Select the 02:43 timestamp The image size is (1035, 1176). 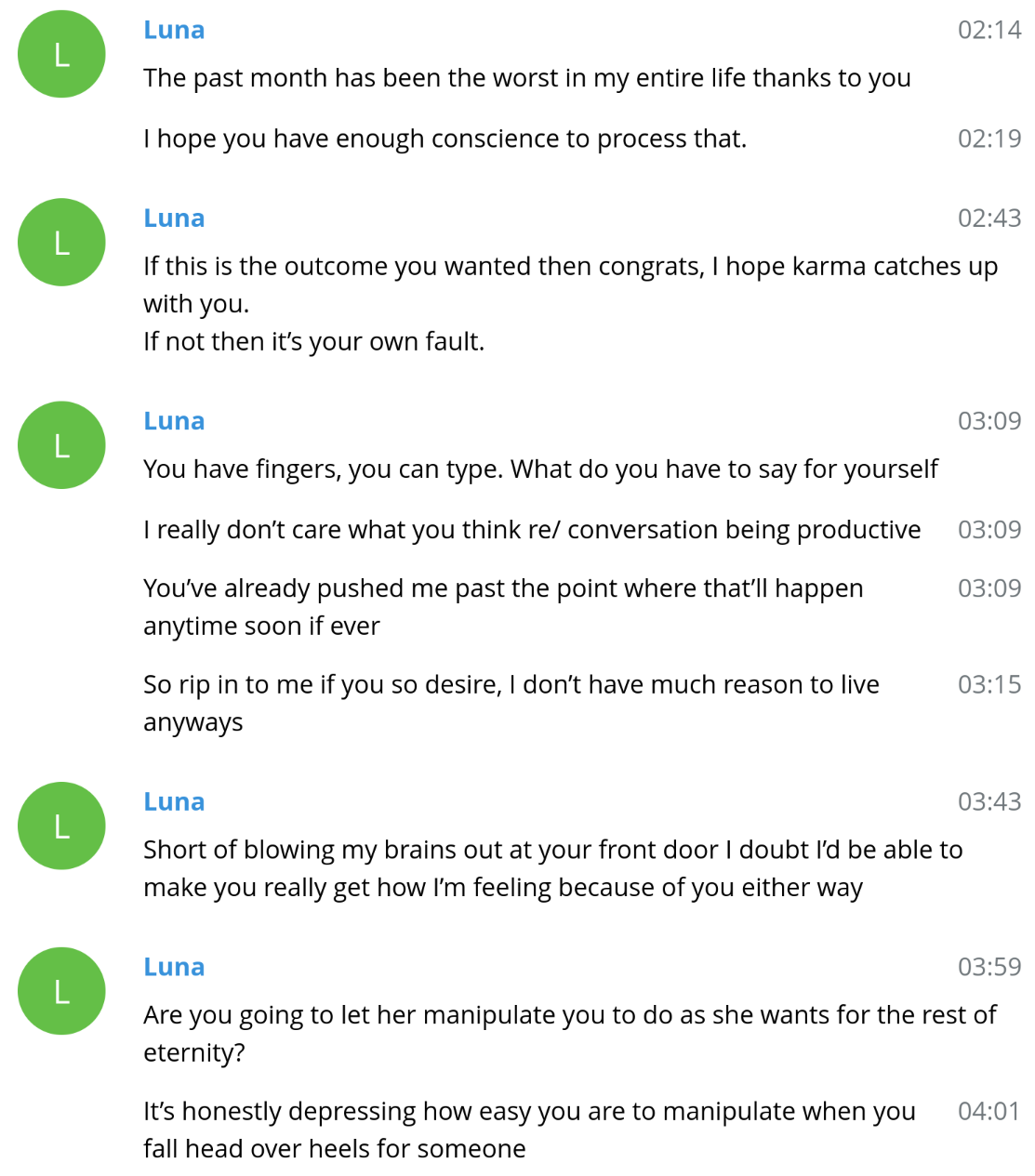tap(989, 218)
